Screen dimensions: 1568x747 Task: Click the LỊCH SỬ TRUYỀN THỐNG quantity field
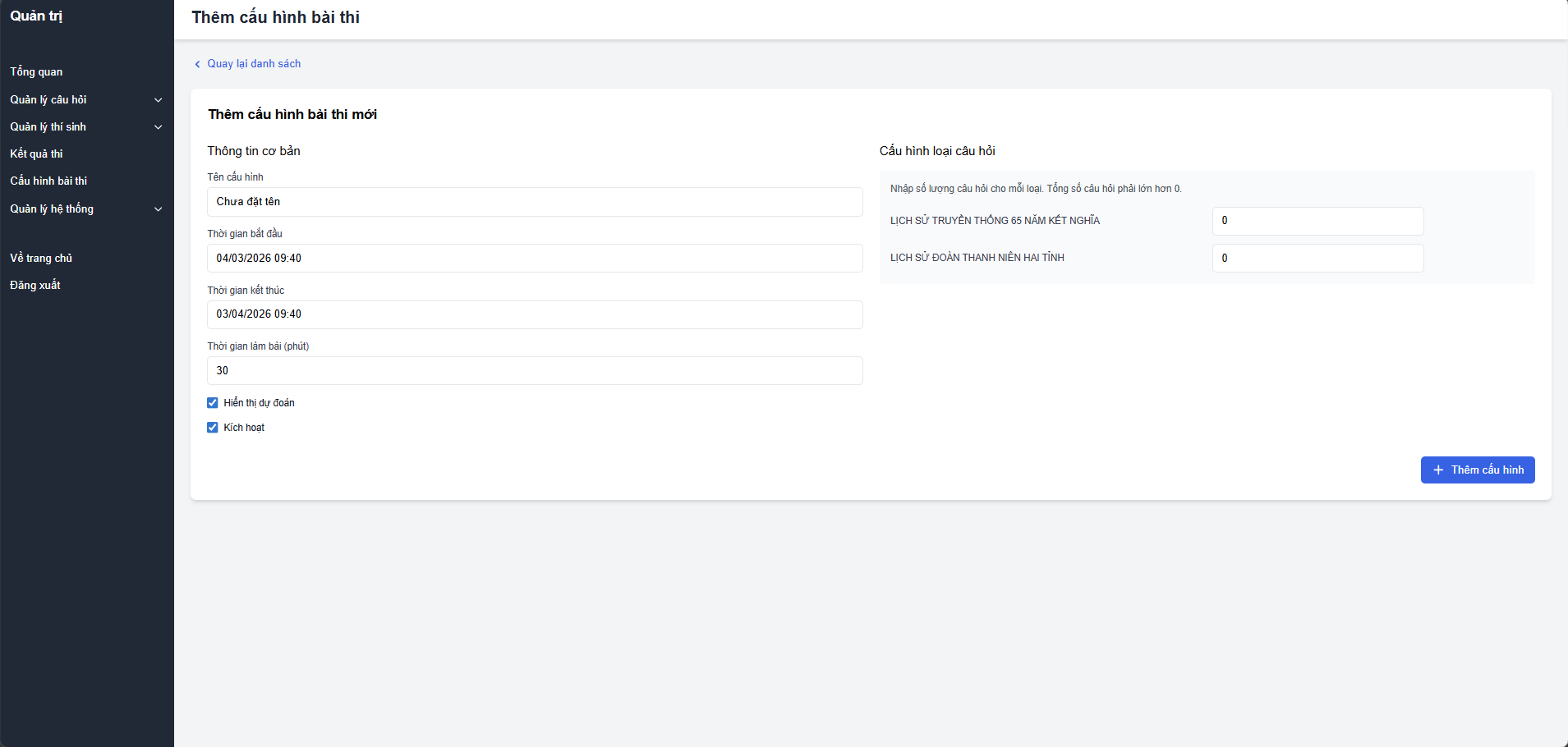(x=1317, y=221)
